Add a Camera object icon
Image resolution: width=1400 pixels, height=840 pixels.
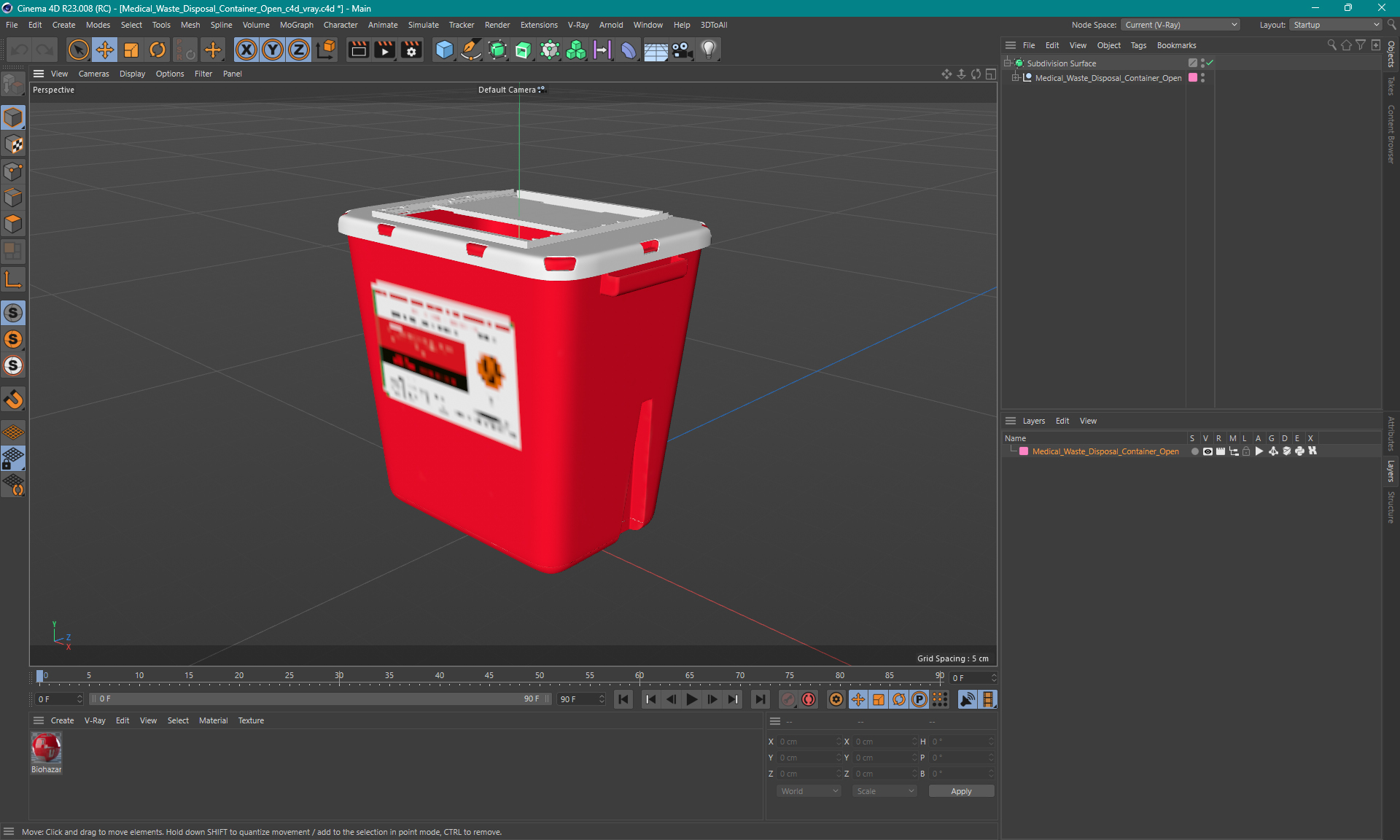coord(682,50)
